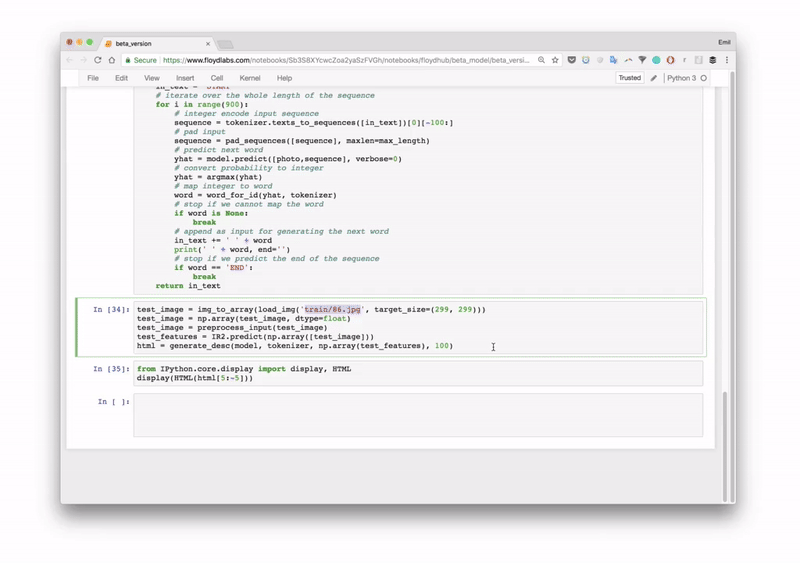This screenshot has width=800, height=563.
Task: Go to the browser home icon
Action: point(112,60)
